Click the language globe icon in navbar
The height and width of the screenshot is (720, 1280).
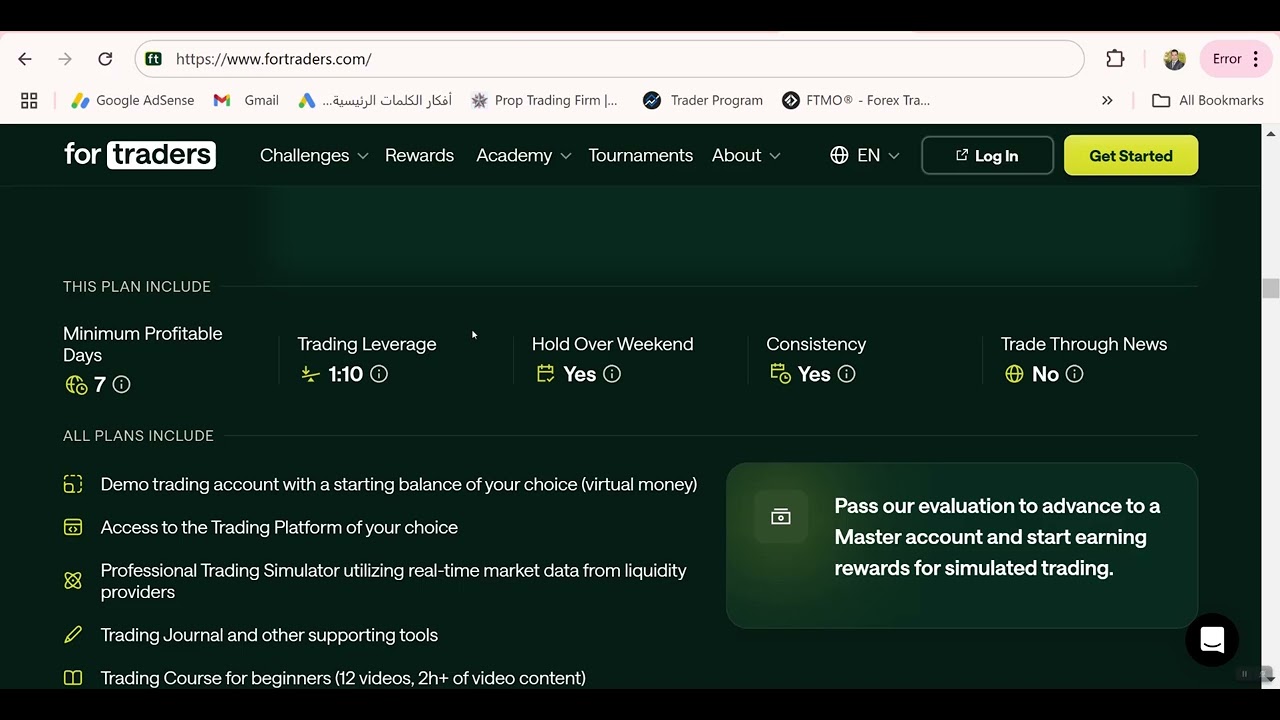tap(839, 155)
